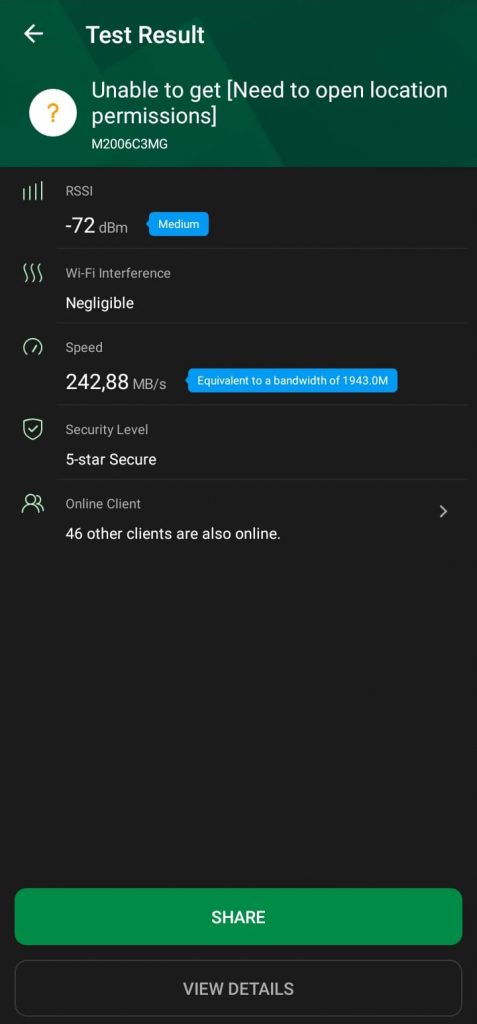
Task: Open VIEW DETAILS button
Action: click(238, 988)
